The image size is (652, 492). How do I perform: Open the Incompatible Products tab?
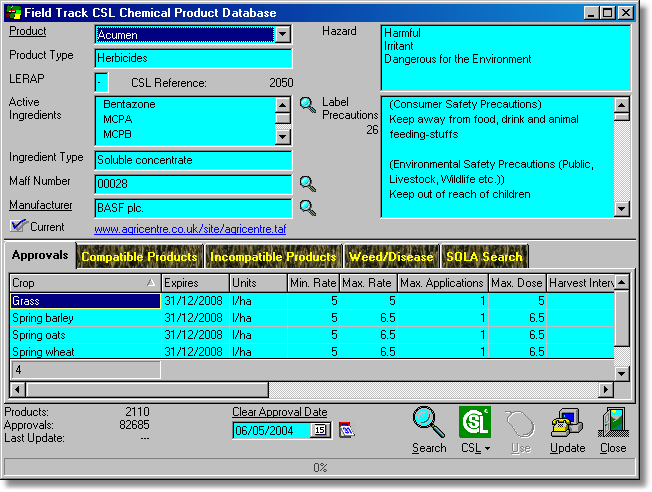[273, 257]
